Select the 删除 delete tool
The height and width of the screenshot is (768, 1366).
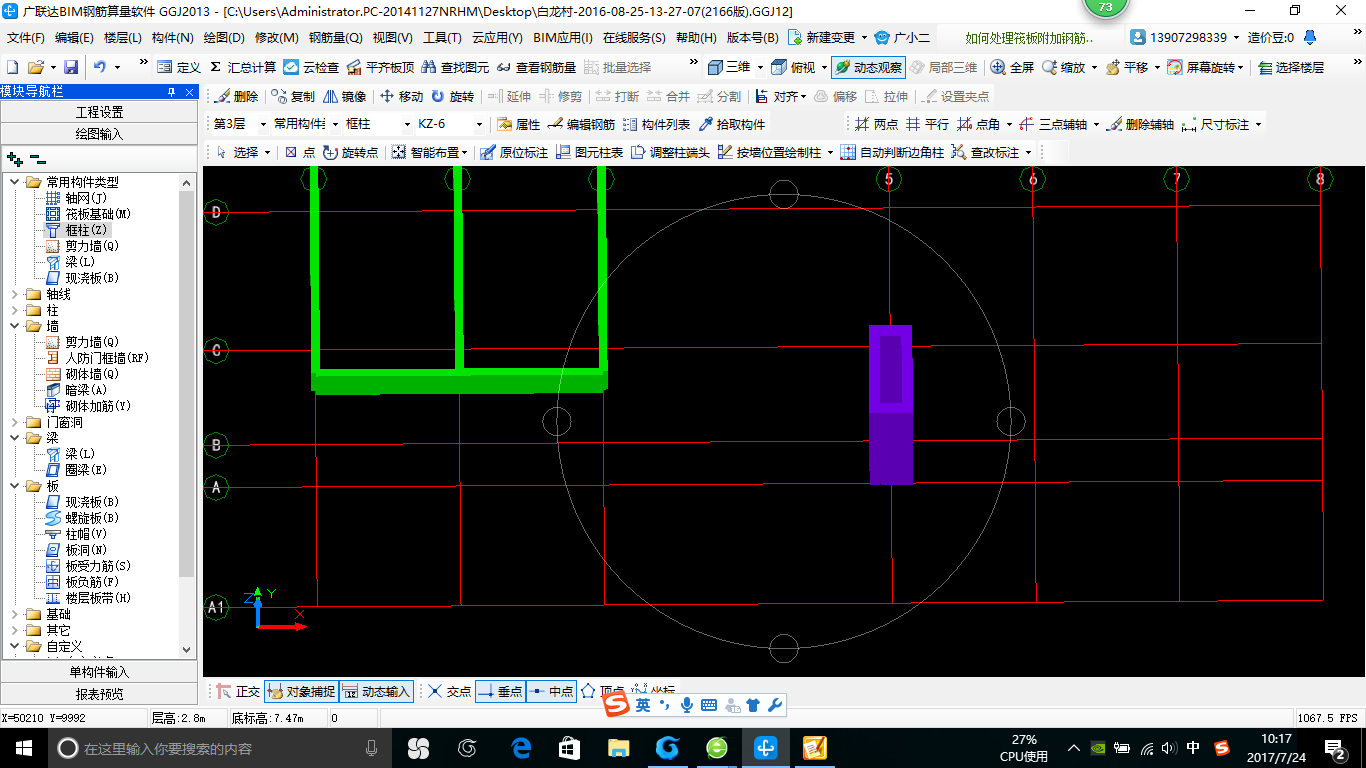point(236,96)
